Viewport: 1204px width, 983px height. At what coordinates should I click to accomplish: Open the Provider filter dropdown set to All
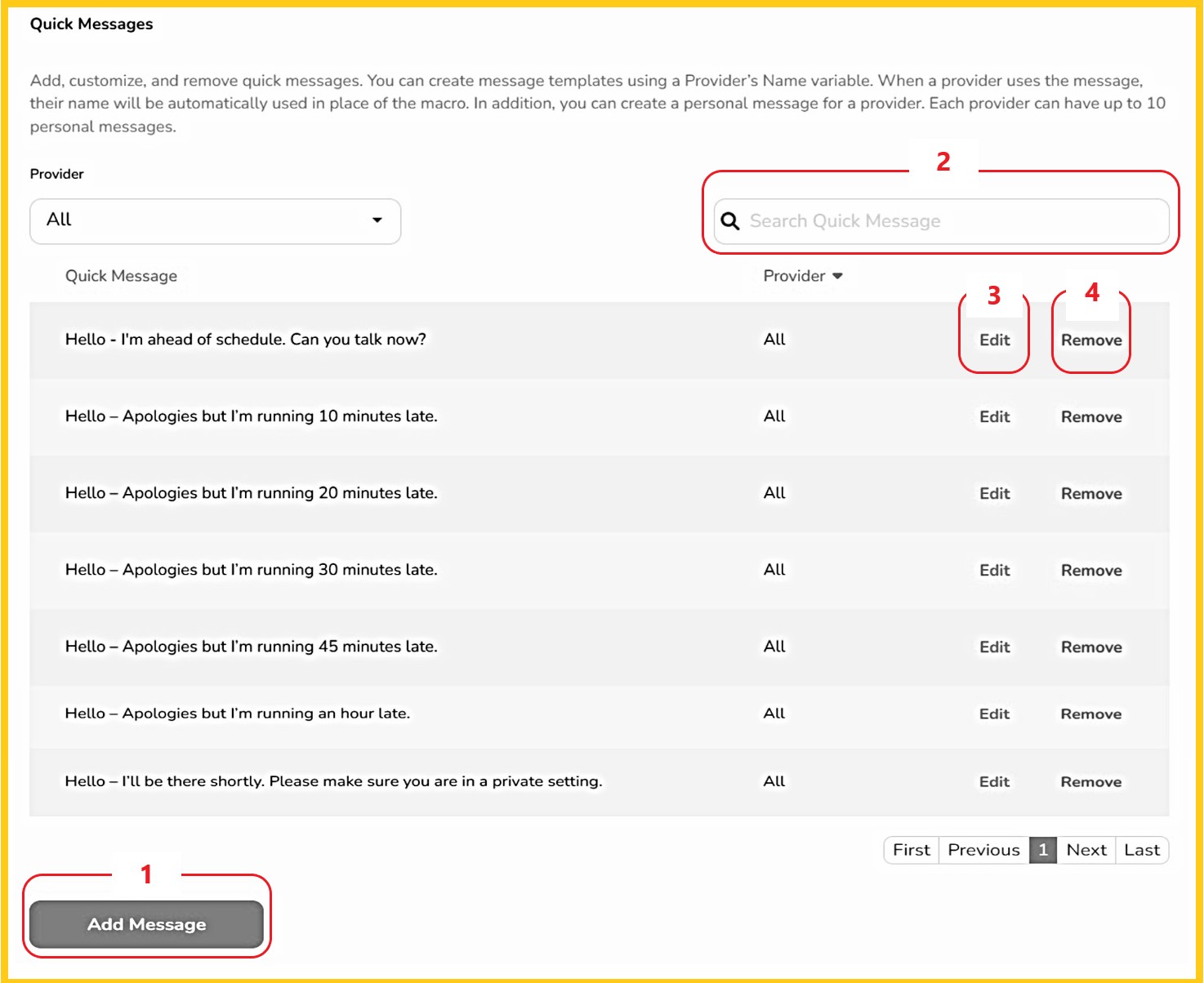[x=215, y=220]
